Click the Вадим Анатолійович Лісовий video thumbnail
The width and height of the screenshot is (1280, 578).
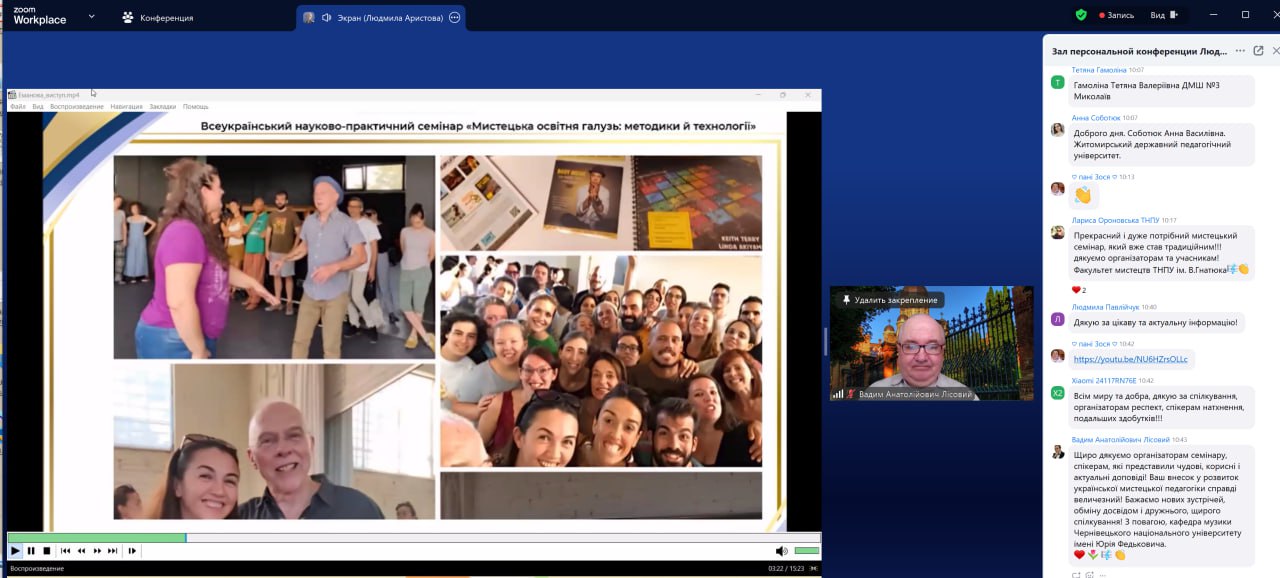click(932, 343)
